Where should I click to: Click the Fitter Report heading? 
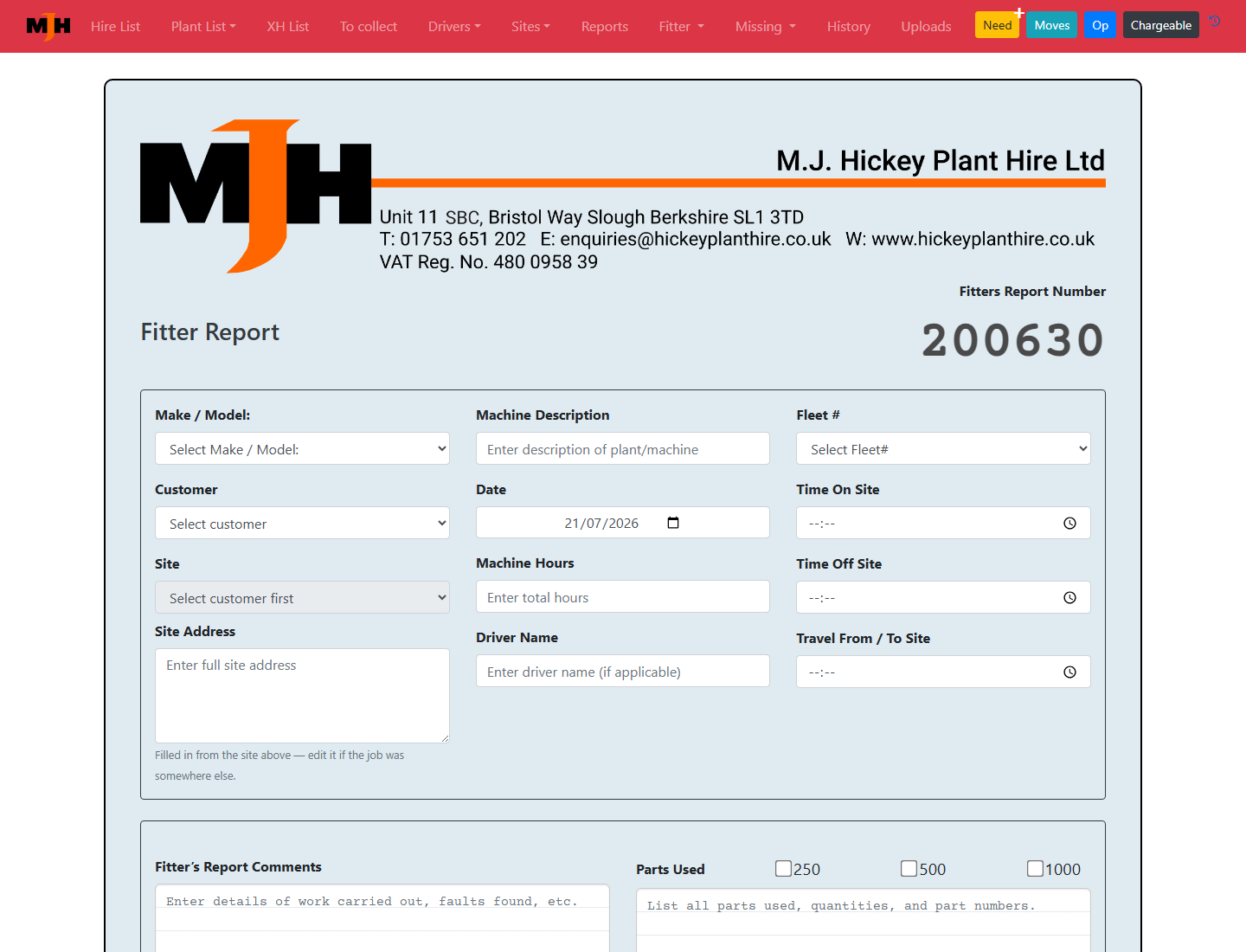point(210,332)
